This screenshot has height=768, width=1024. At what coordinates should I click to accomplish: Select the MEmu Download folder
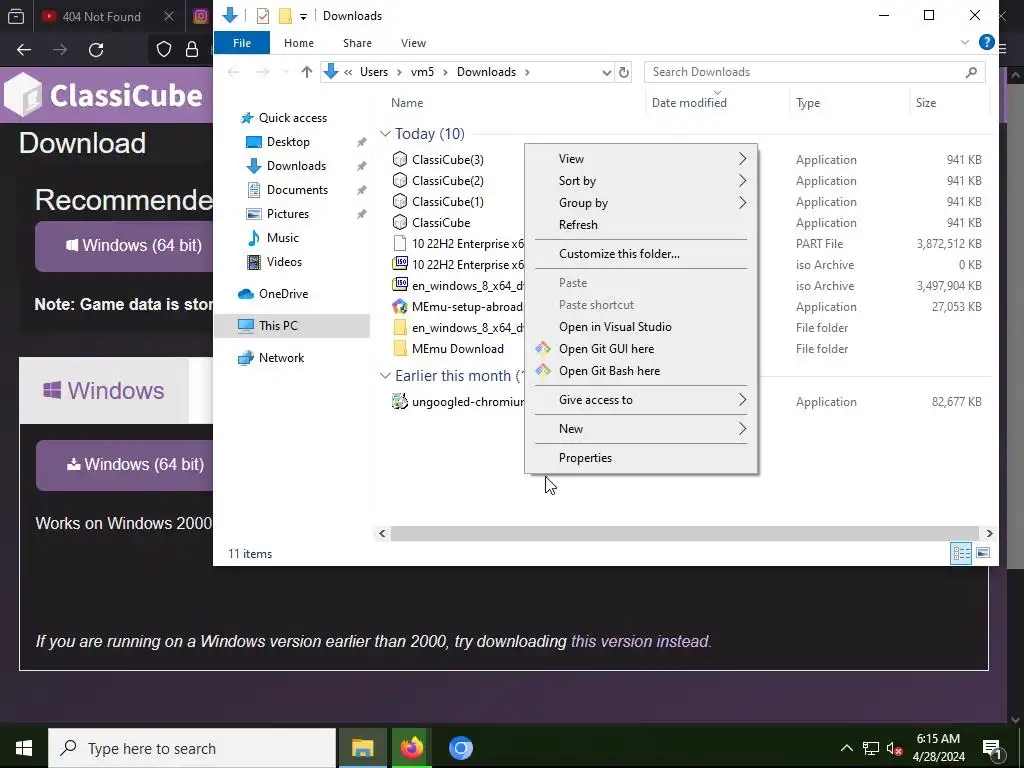point(457,349)
